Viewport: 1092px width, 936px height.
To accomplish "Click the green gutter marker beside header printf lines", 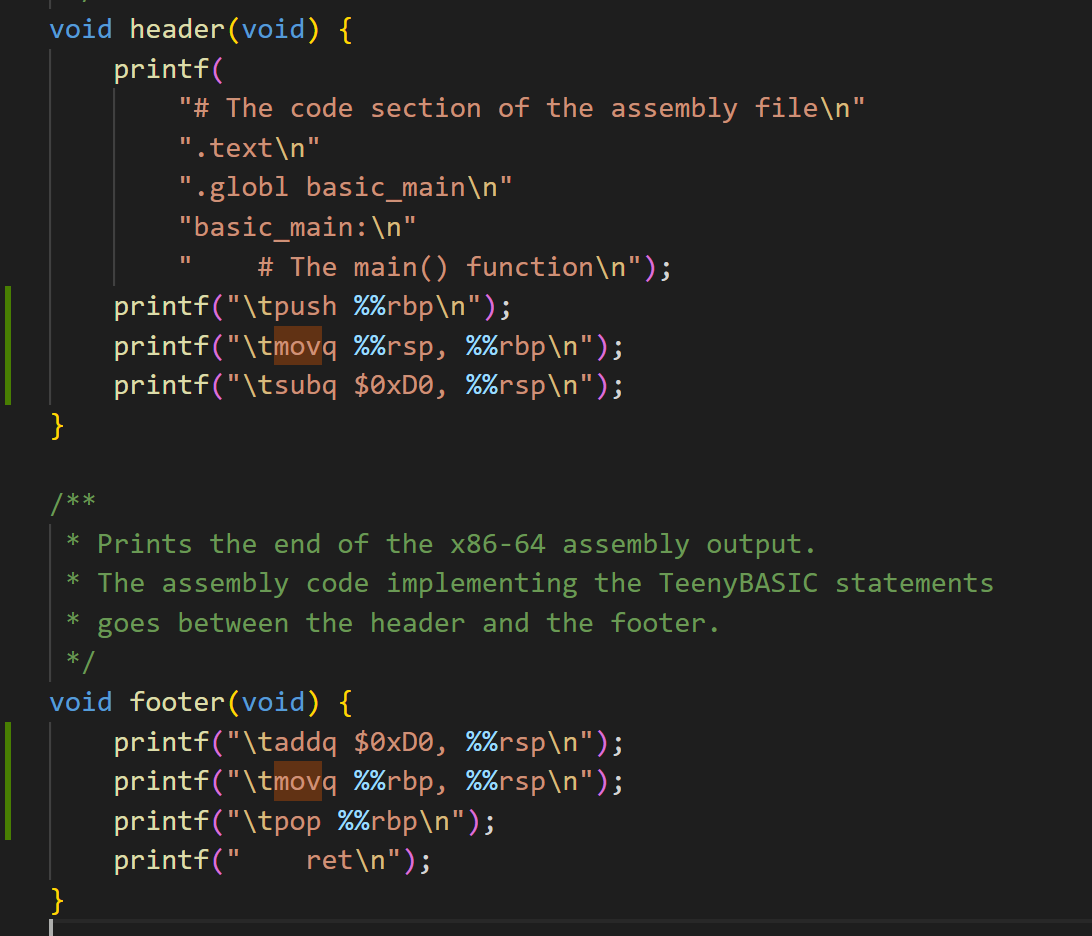I will (8, 345).
